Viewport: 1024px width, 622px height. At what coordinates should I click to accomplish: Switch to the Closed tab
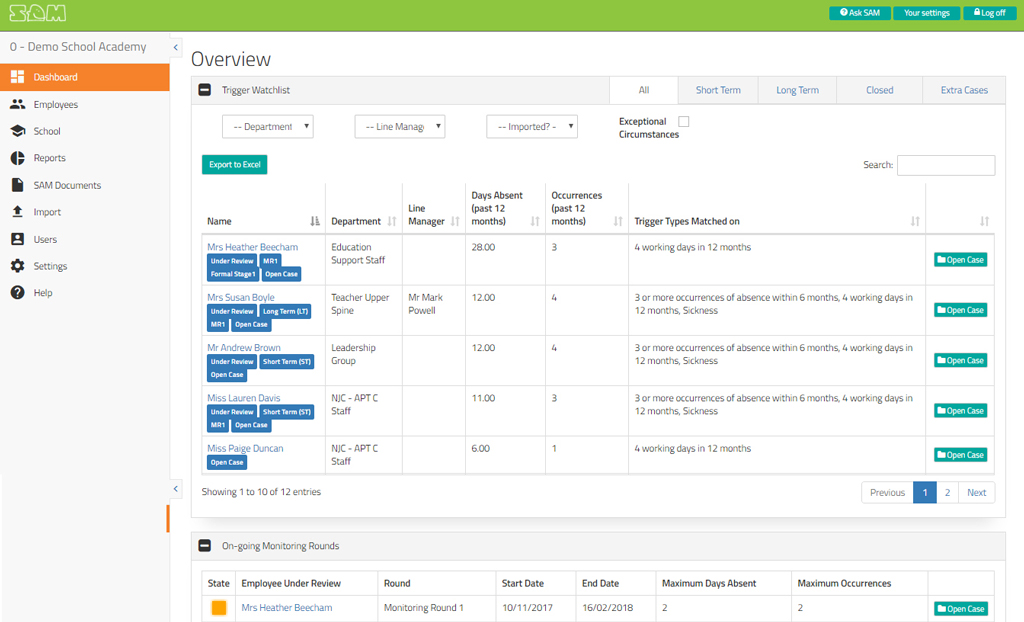[880, 90]
